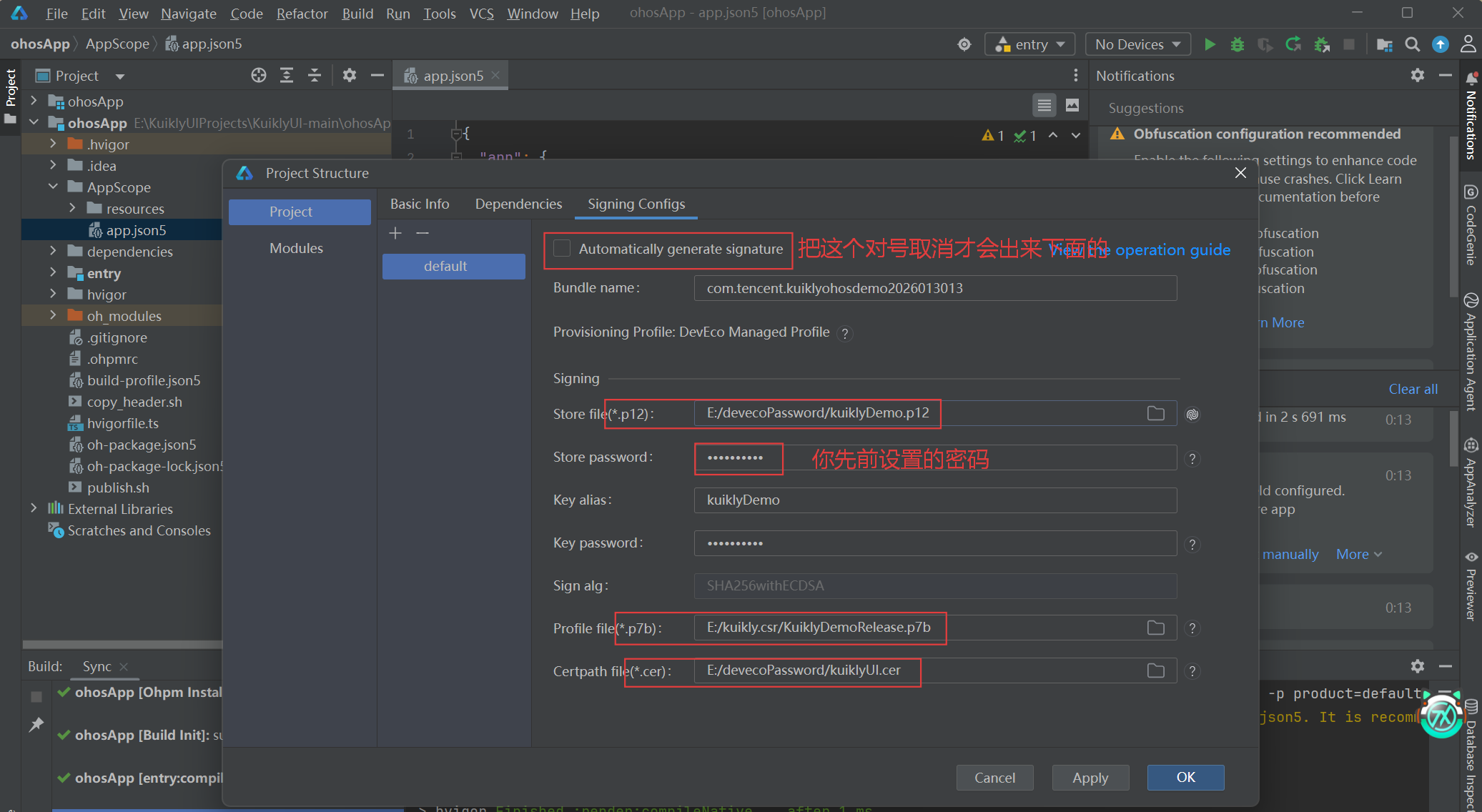This screenshot has width=1482, height=812.
Task: Open Project panel settings gear
Action: [349, 75]
